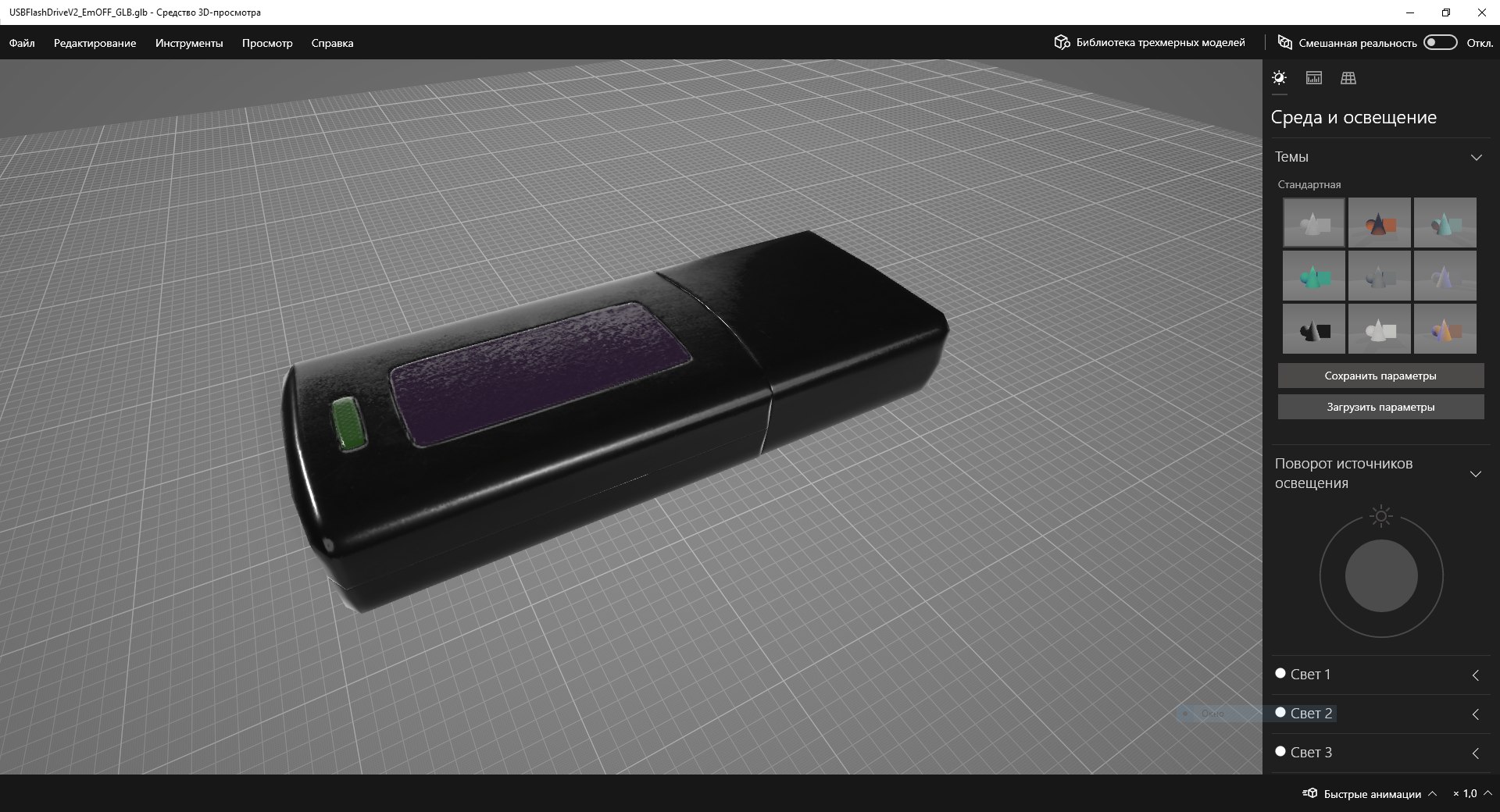1500x812 pixels.
Task: Toggle the Свет 2 light dot
Action: tap(1280, 712)
